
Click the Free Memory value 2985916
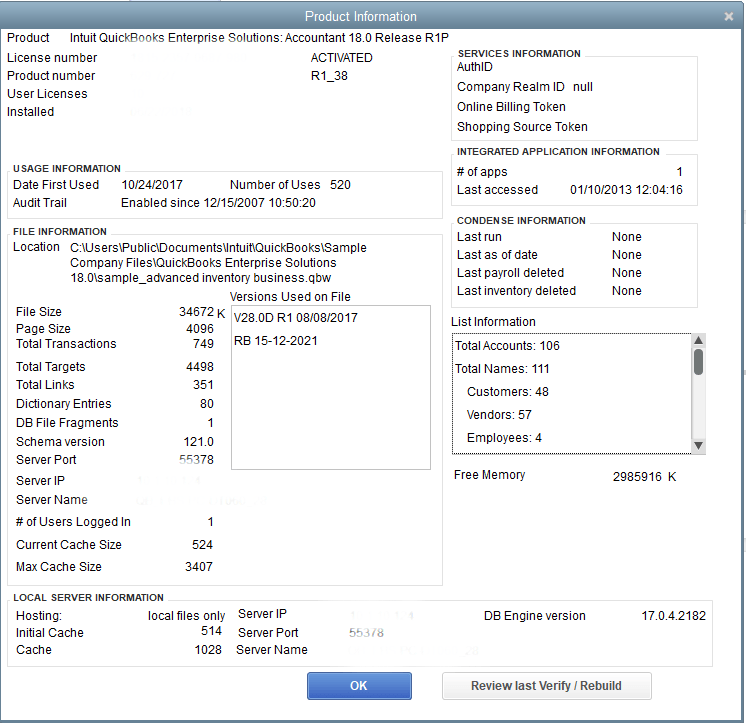tap(637, 477)
